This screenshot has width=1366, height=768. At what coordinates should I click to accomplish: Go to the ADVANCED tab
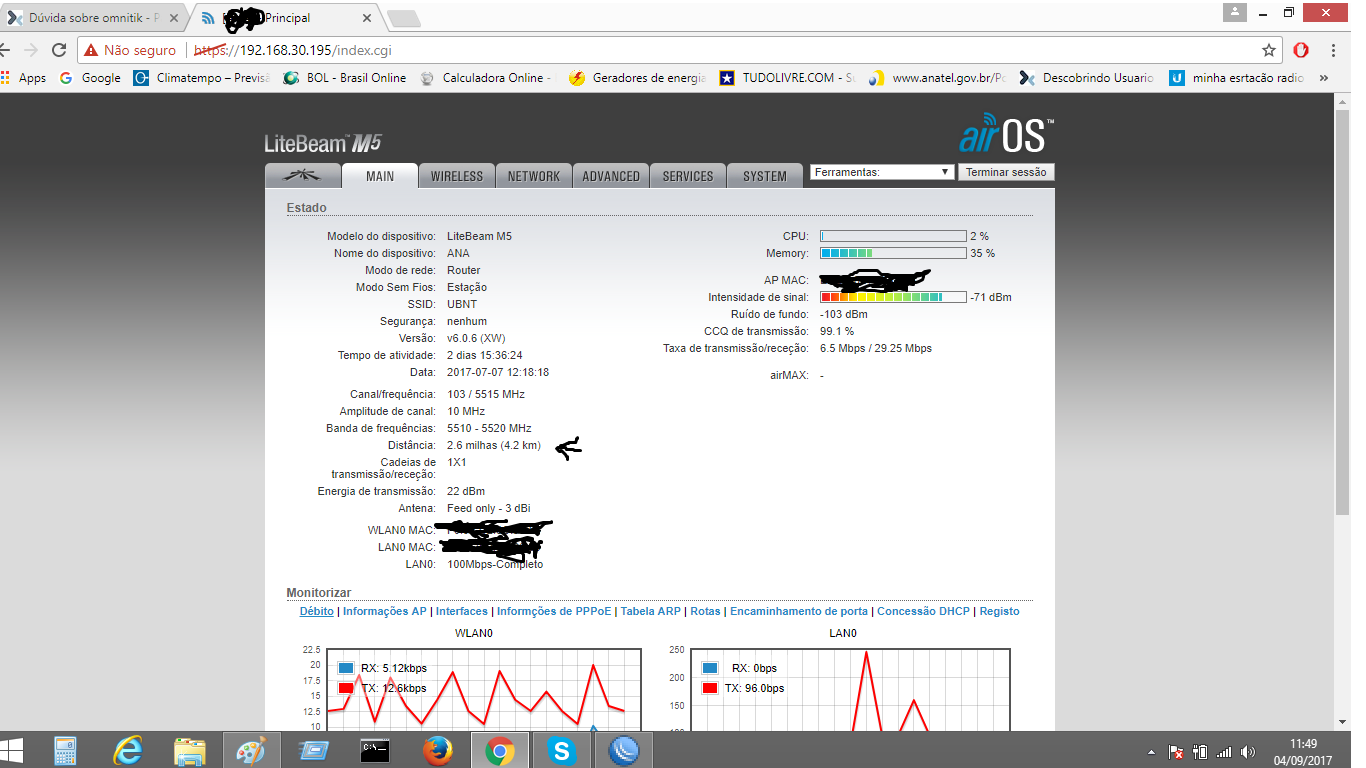(611, 176)
